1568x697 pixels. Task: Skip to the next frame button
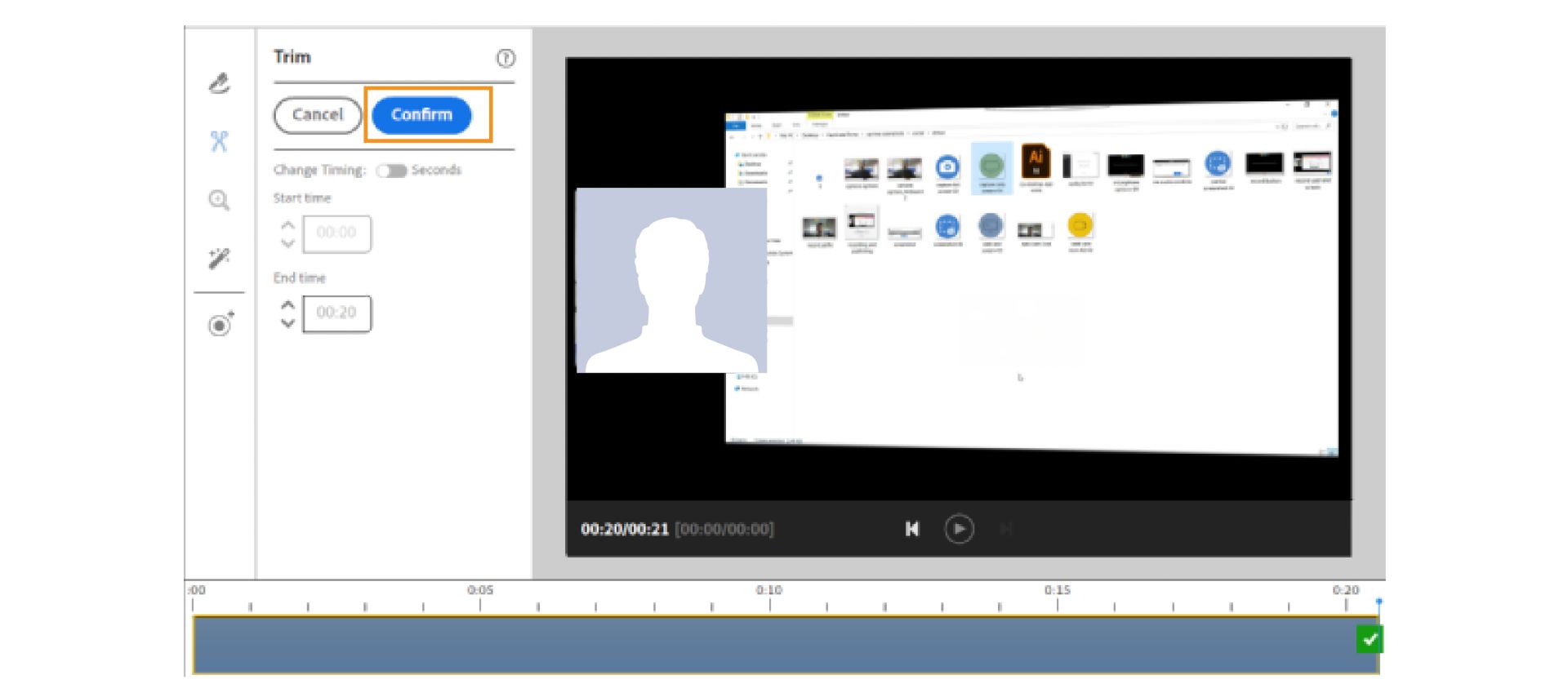[x=1006, y=529]
